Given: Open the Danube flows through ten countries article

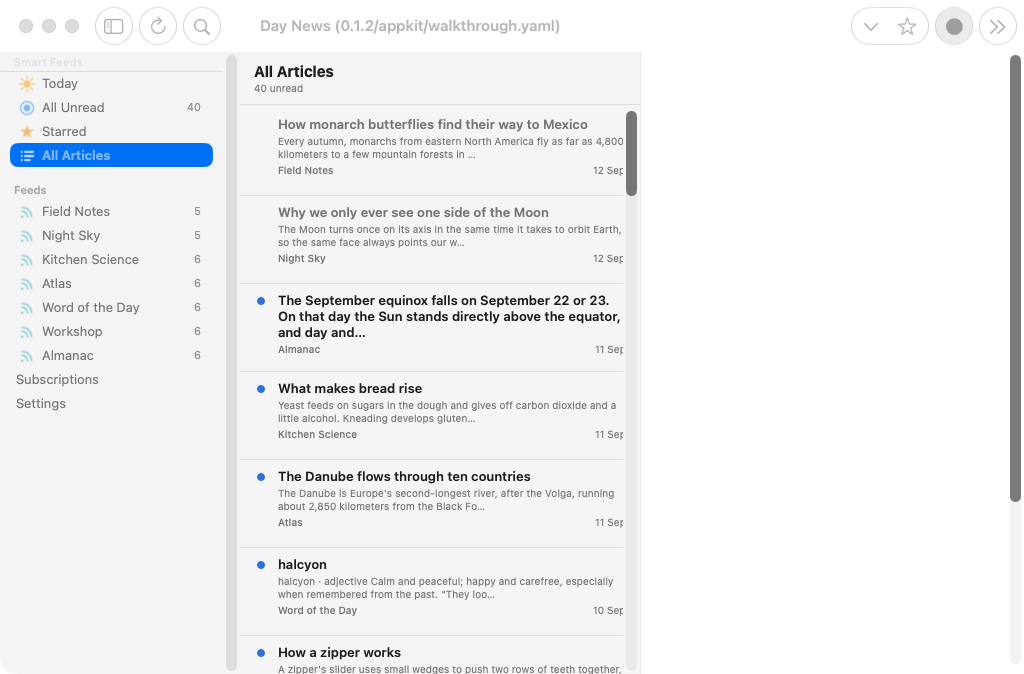Looking at the screenshot, I should tap(432, 504).
